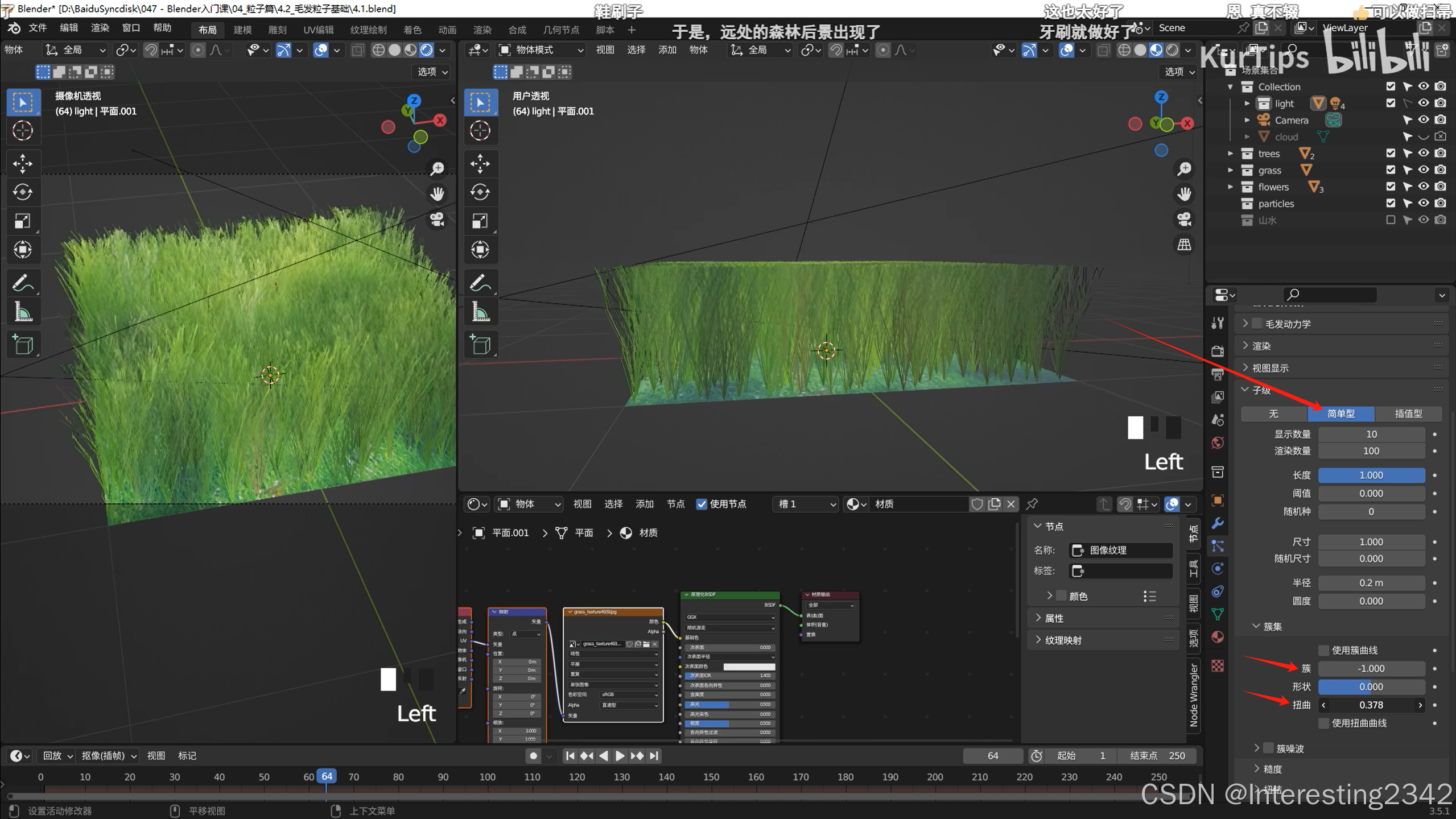Select the 无 children type button
The width and height of the screenshot is (1456, 819).
point(1273,413)
